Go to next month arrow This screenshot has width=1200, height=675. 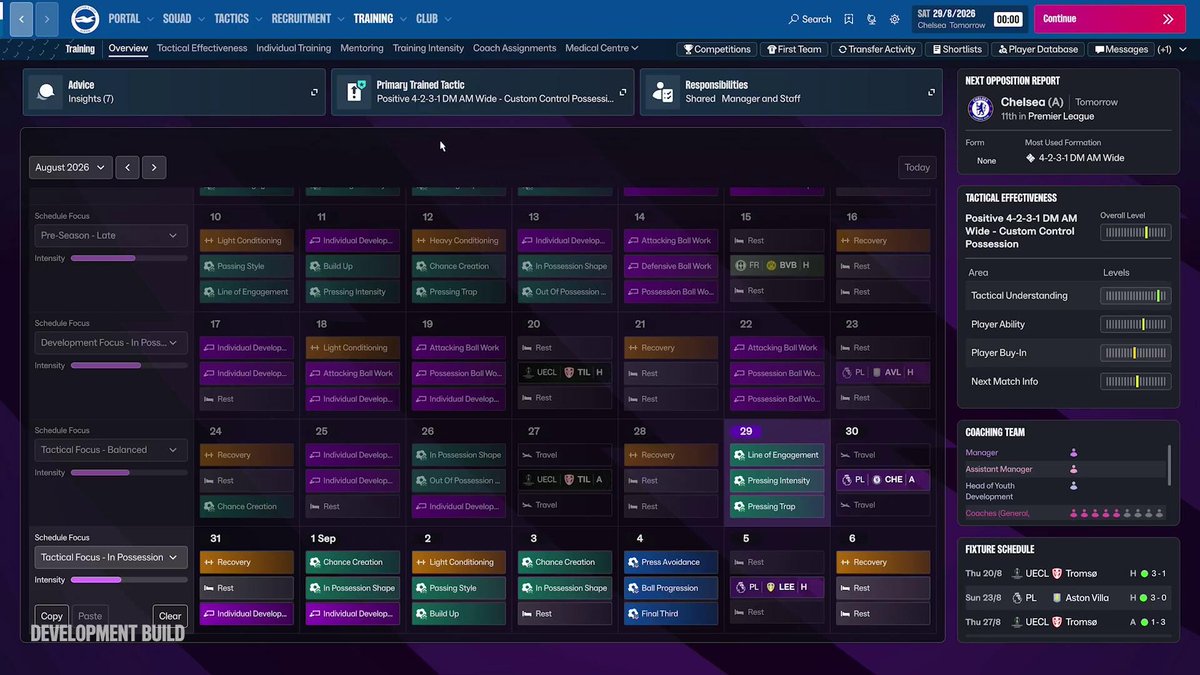click(154, 168)
